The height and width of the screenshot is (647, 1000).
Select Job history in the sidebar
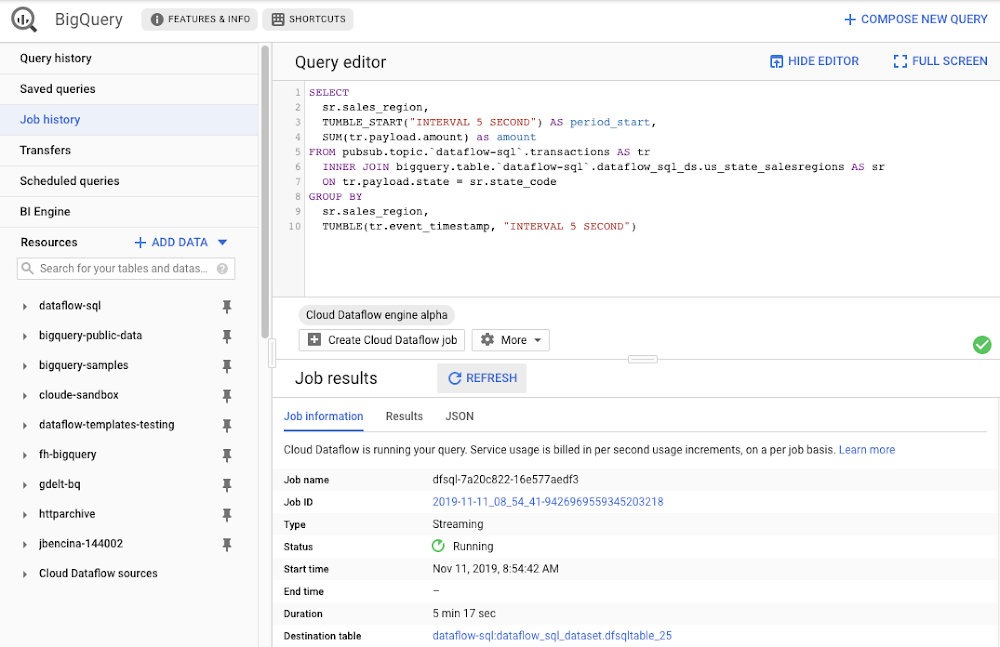click(x=129, y=119)
